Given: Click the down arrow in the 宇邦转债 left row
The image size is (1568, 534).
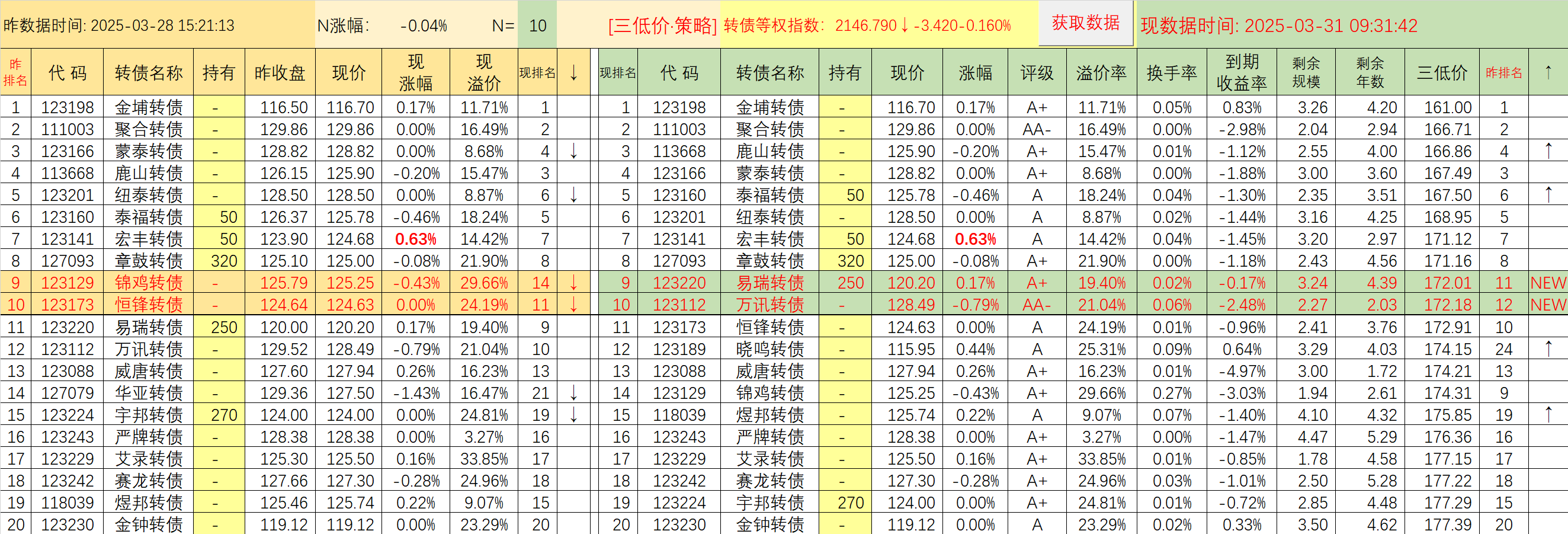Looking at the screenshot, I should coord(573,415).
